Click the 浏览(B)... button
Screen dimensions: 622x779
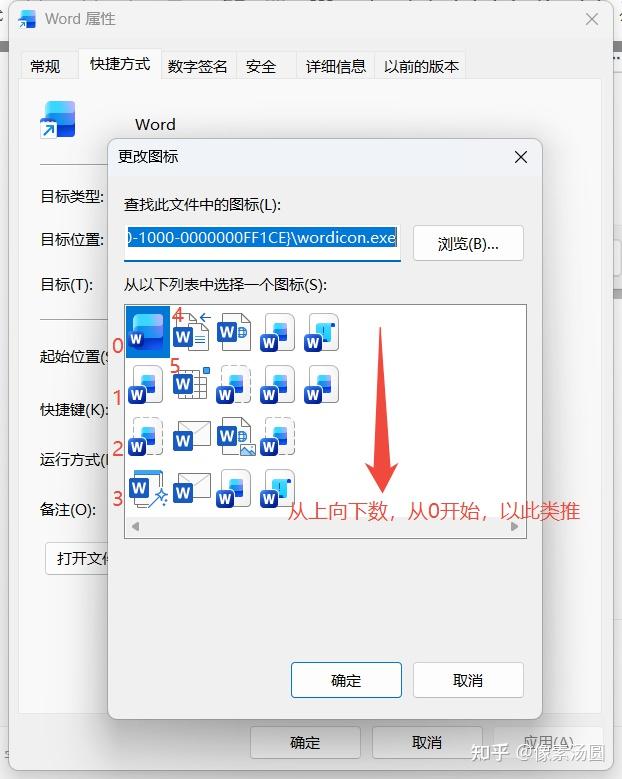click(468, 243)
